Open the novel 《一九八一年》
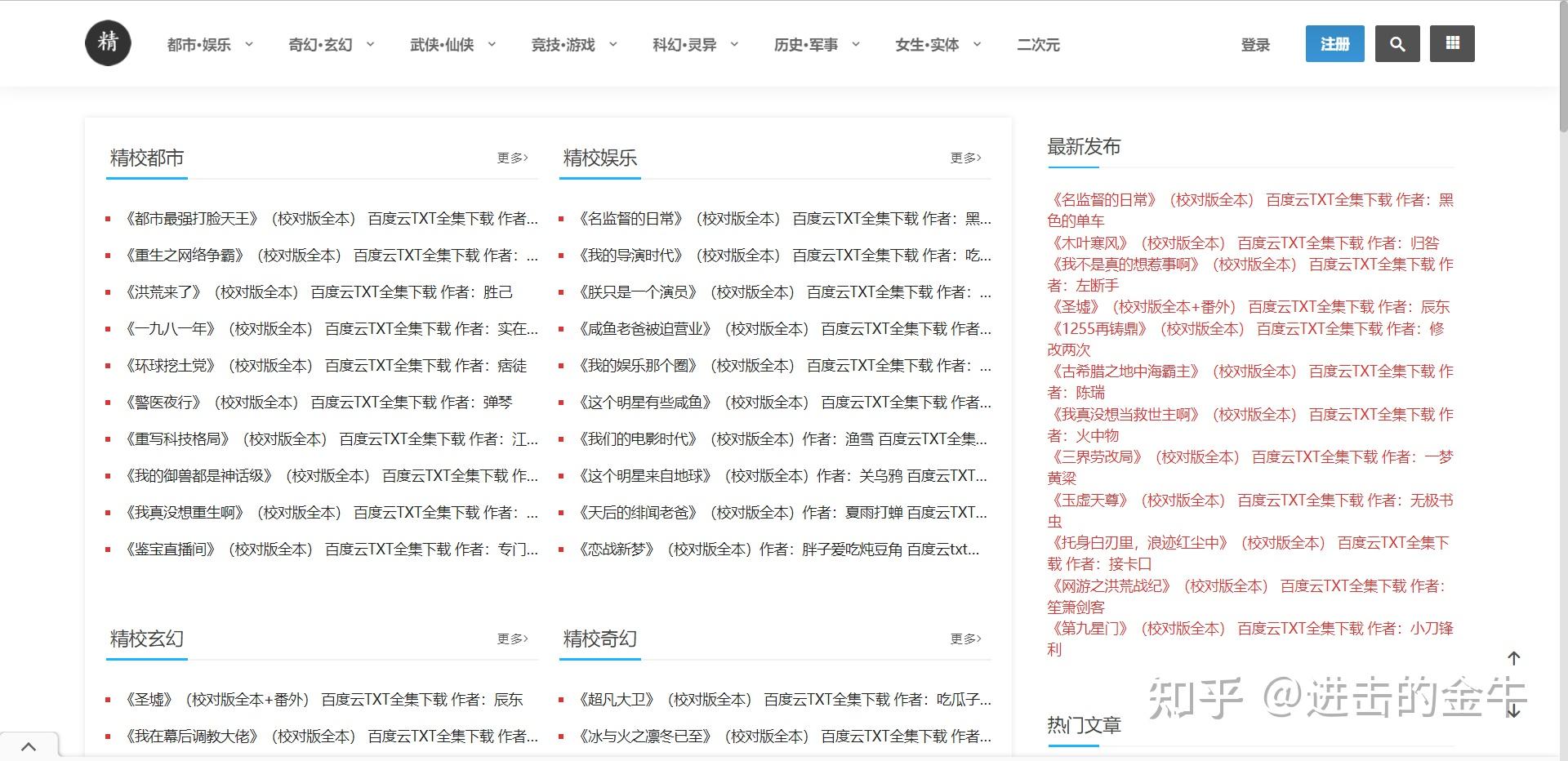Image resolution: width=1568 pixels, height=761 pixels. pos(330,329)
